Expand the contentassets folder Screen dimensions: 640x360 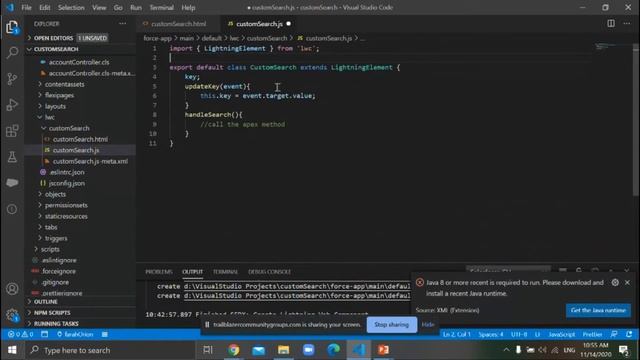click(x=64, y=84)
